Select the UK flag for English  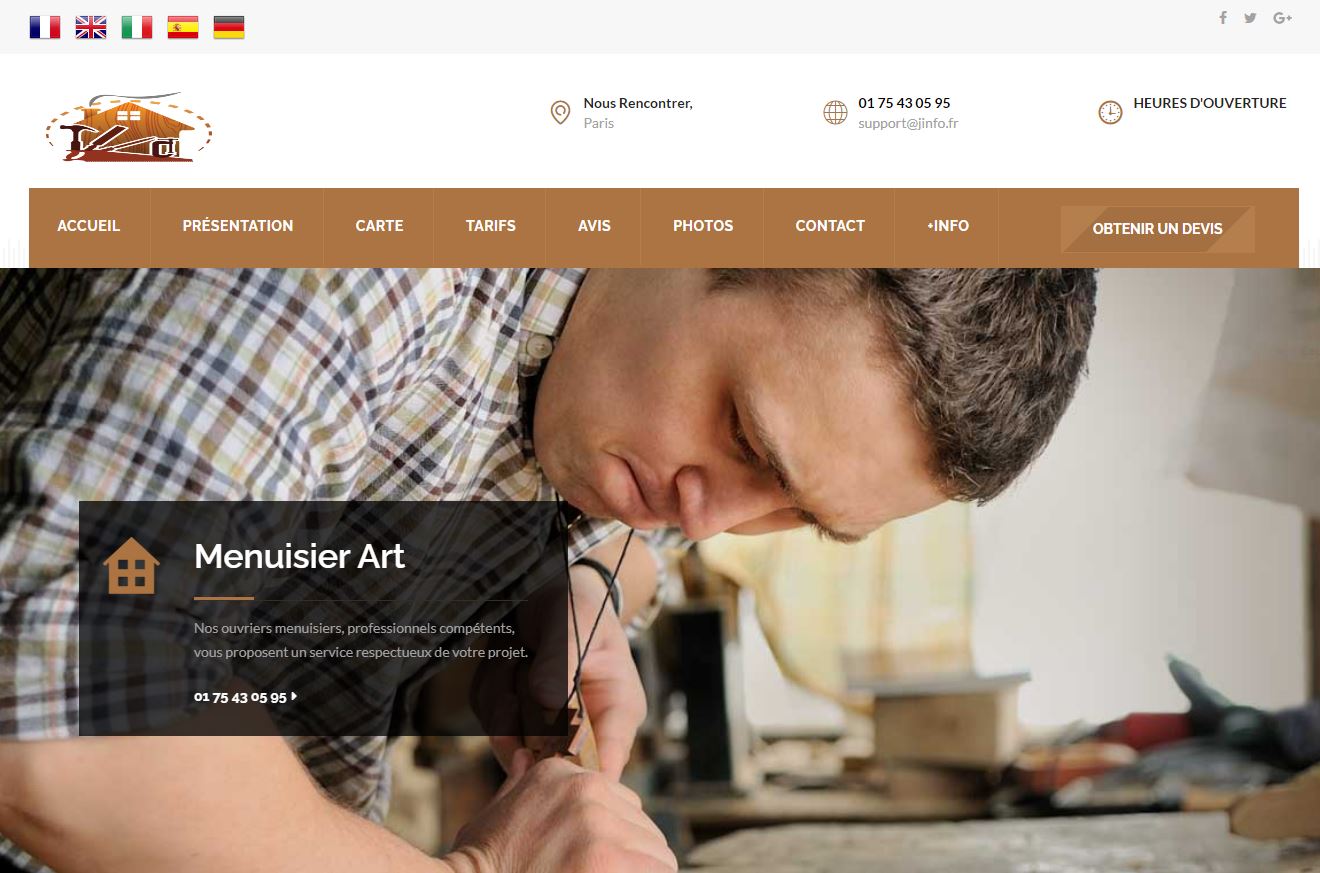point(91,27)
